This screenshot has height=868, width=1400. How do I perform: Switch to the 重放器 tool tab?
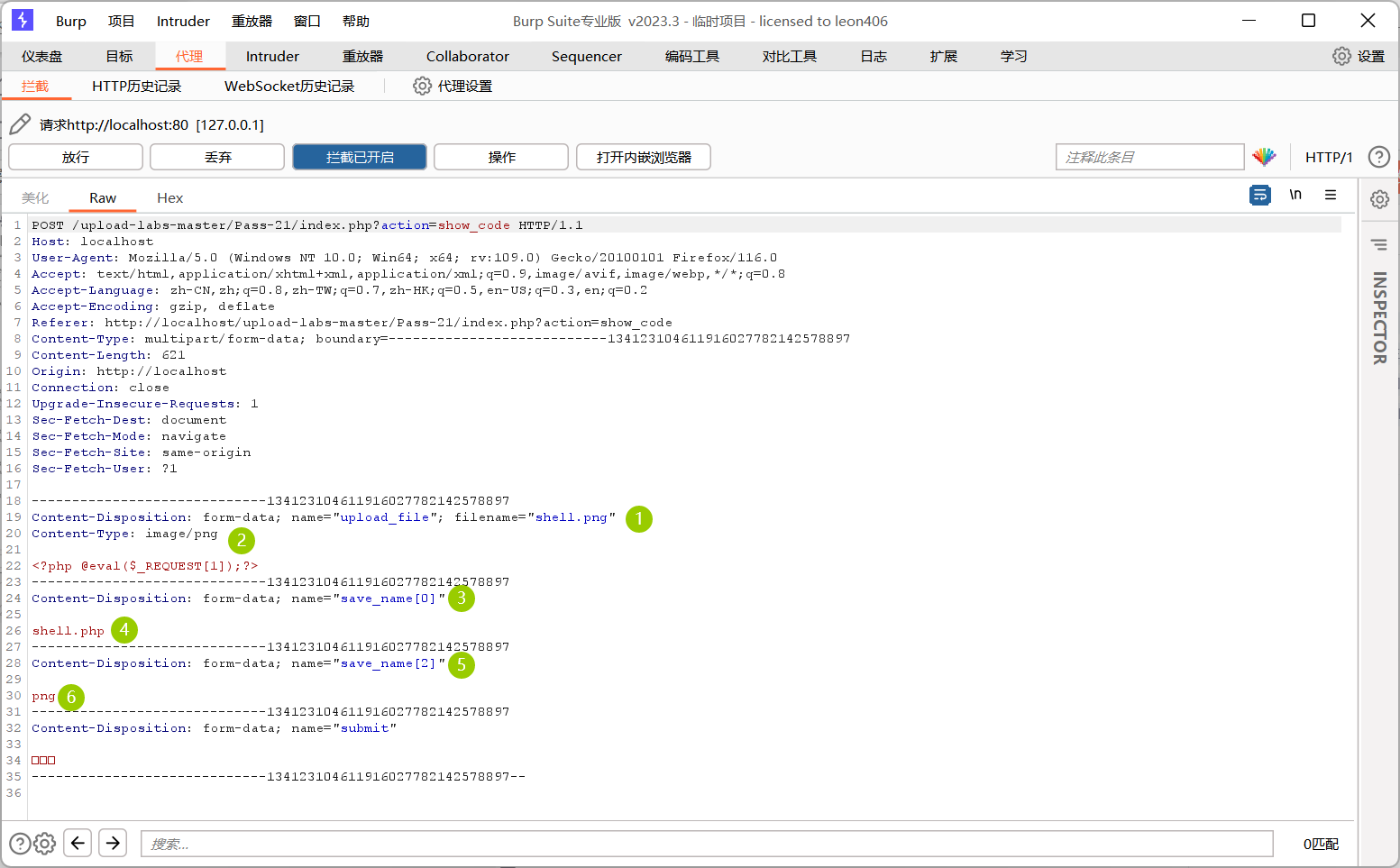click(x=362, y=56)
